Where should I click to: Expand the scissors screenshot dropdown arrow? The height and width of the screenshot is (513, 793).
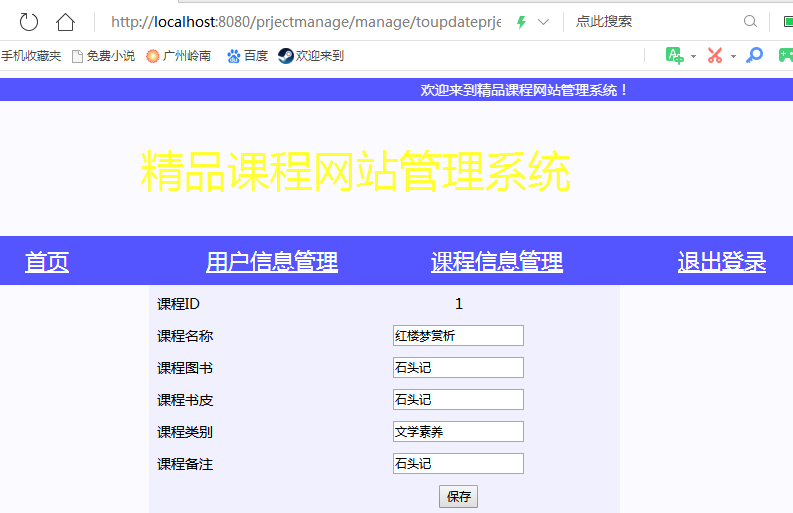pos(733,56)
